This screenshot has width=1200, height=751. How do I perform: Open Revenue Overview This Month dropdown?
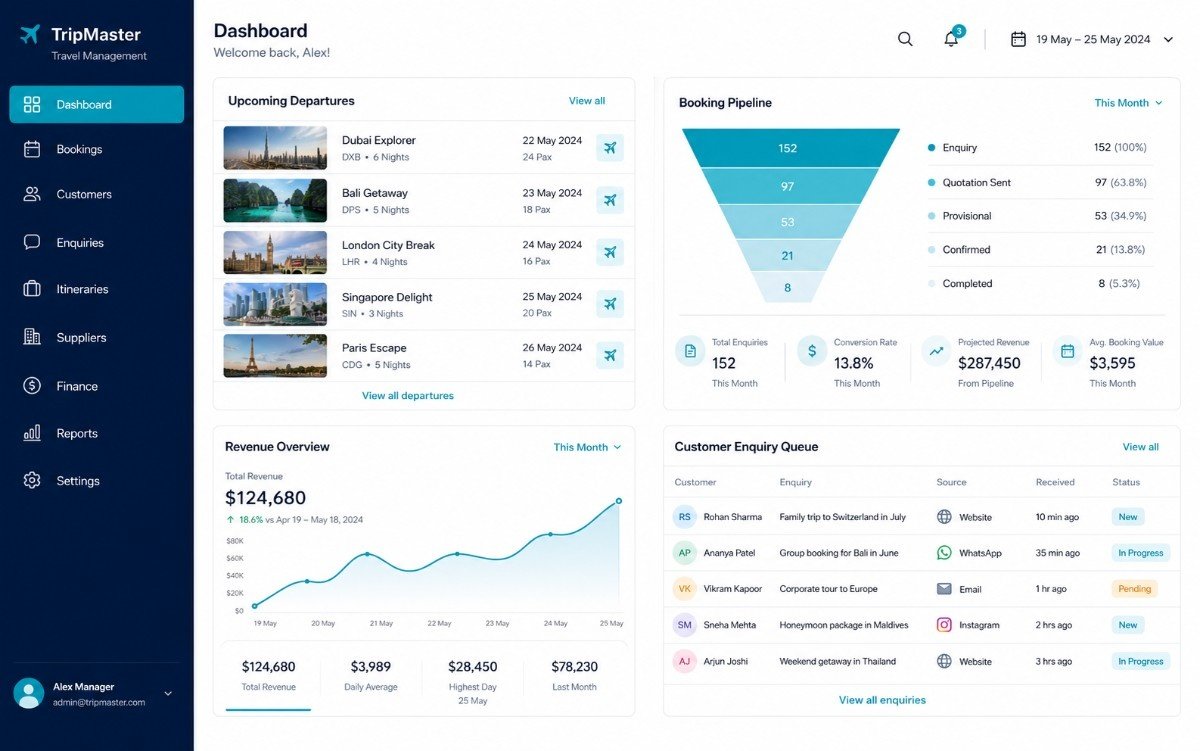pos(588,447)
